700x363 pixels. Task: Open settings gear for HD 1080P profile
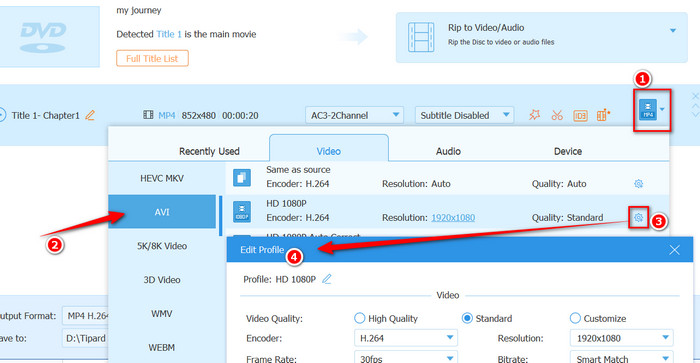pos(638,217)
